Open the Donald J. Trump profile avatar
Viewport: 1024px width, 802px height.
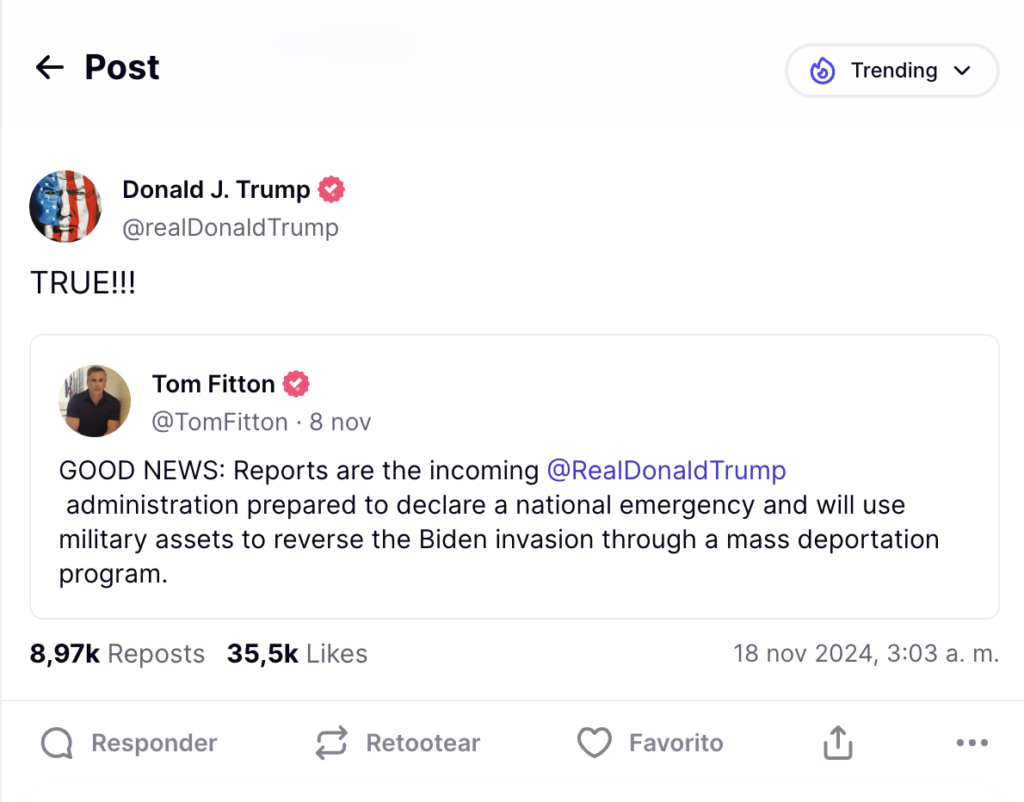pos(66,207)
